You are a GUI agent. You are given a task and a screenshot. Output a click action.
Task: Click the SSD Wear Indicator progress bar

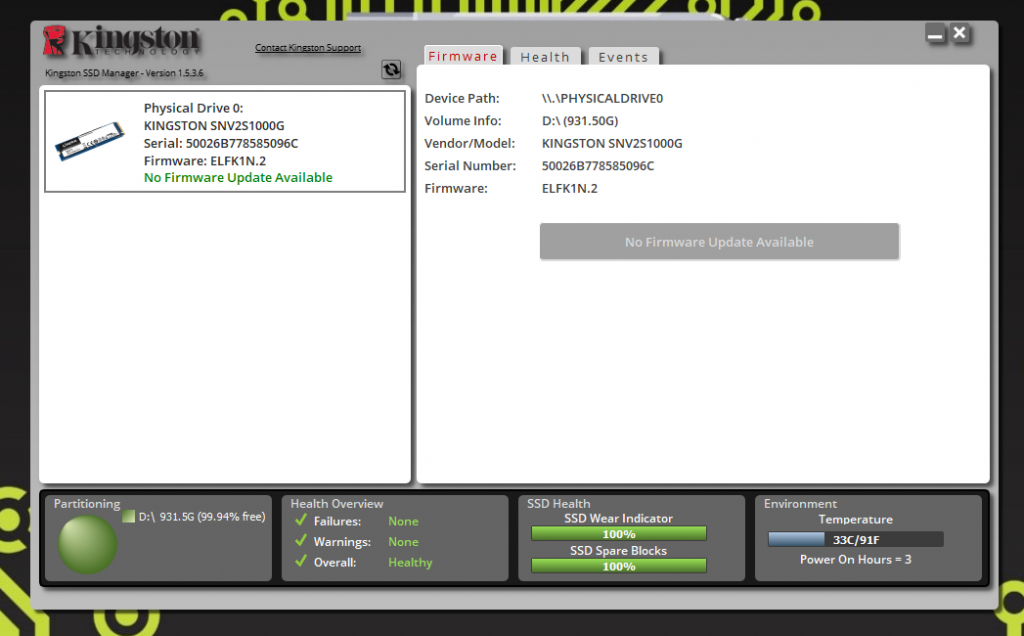tap(618, 533)
